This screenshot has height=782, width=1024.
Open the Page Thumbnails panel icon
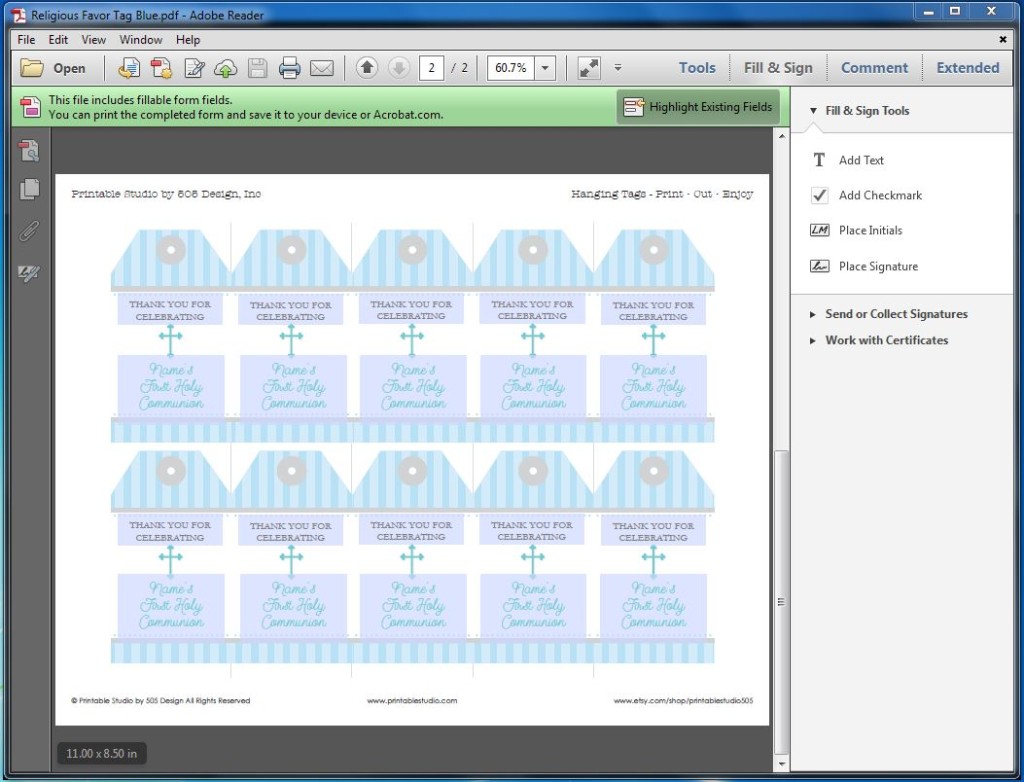point(29,189)
